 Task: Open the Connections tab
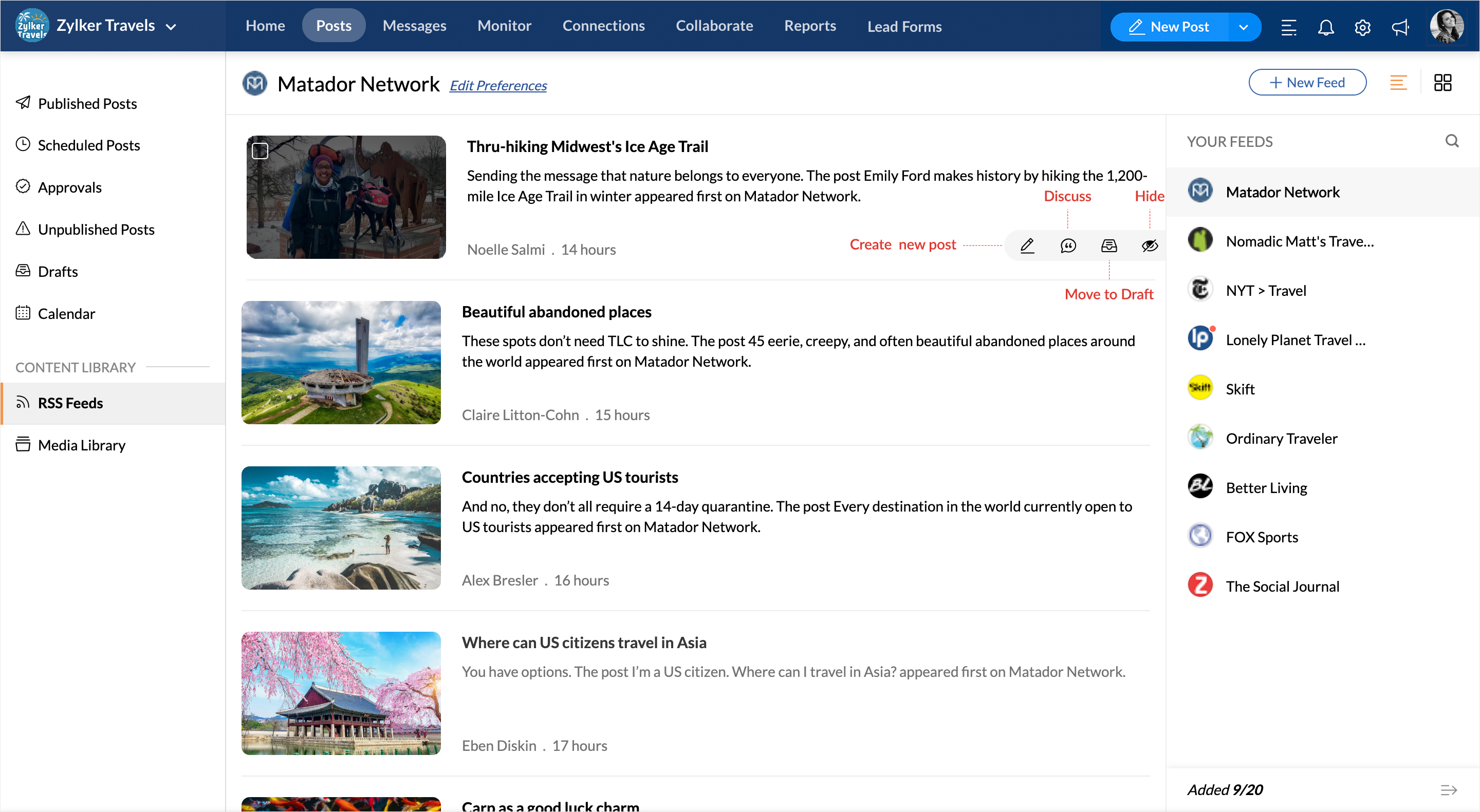click(x=603, y=26)
